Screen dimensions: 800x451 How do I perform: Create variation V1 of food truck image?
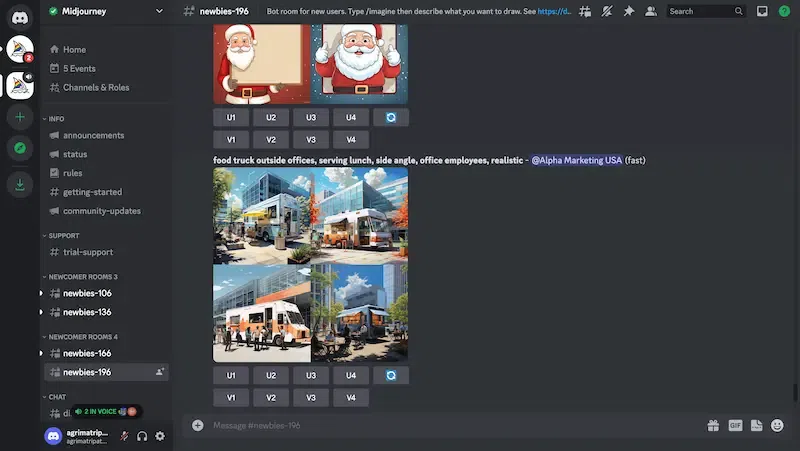tap(231, 398)
